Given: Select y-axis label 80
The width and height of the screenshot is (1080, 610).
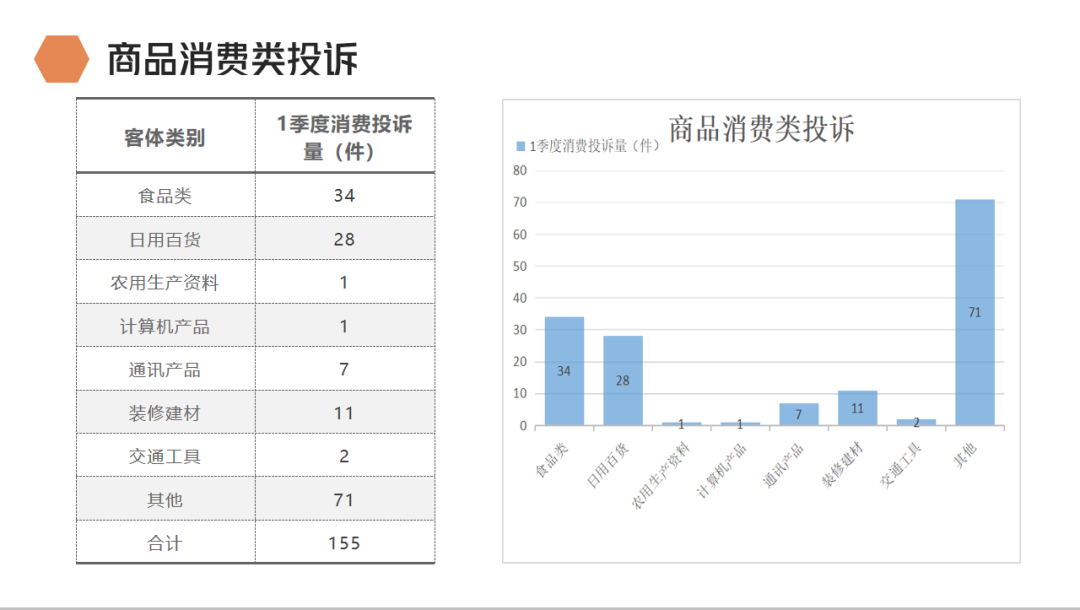Looking at the screenshot, I should 520,171.
